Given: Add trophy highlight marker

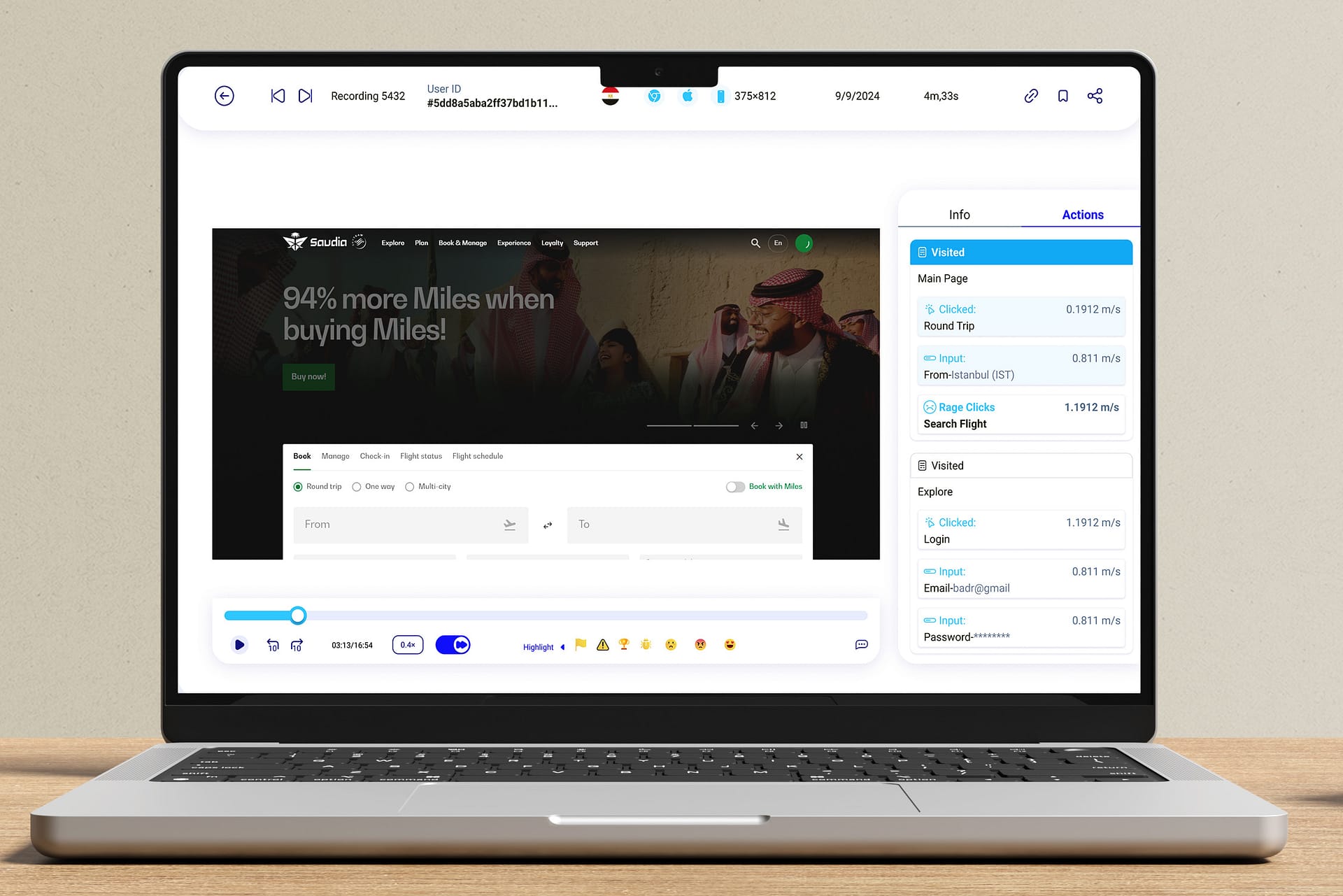Looking at the screenshot, I should point(624,644).
